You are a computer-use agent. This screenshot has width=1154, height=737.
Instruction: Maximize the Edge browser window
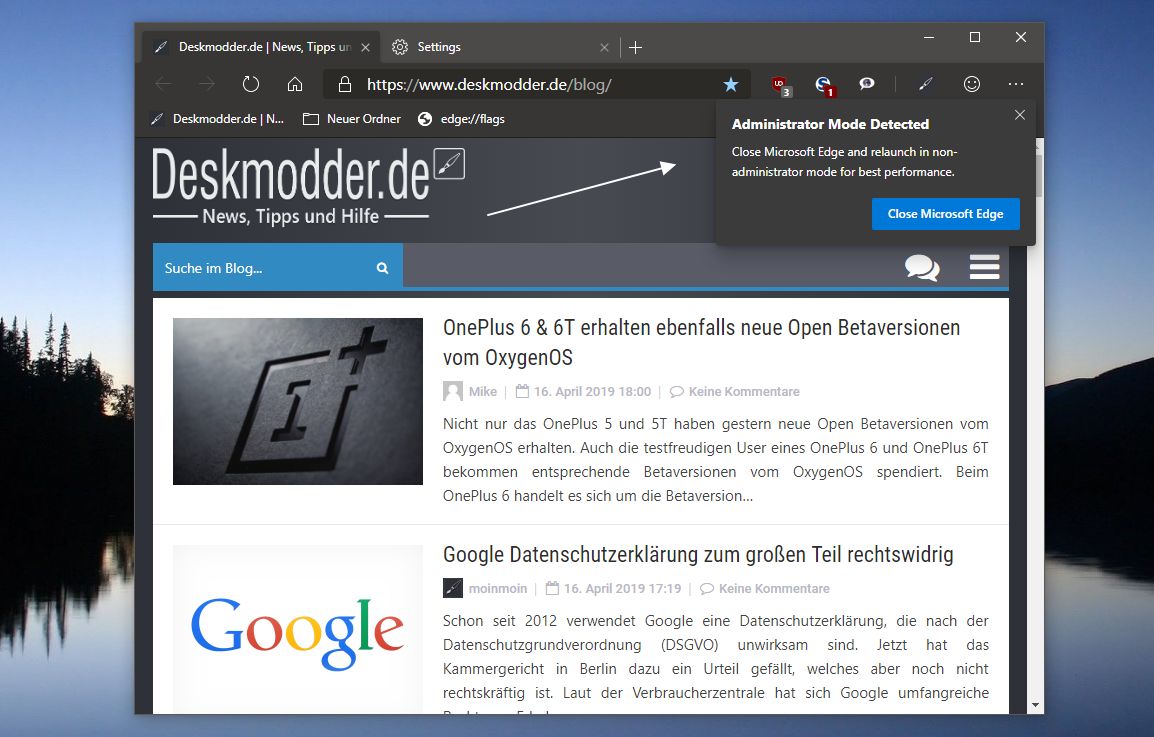[974, 37]
